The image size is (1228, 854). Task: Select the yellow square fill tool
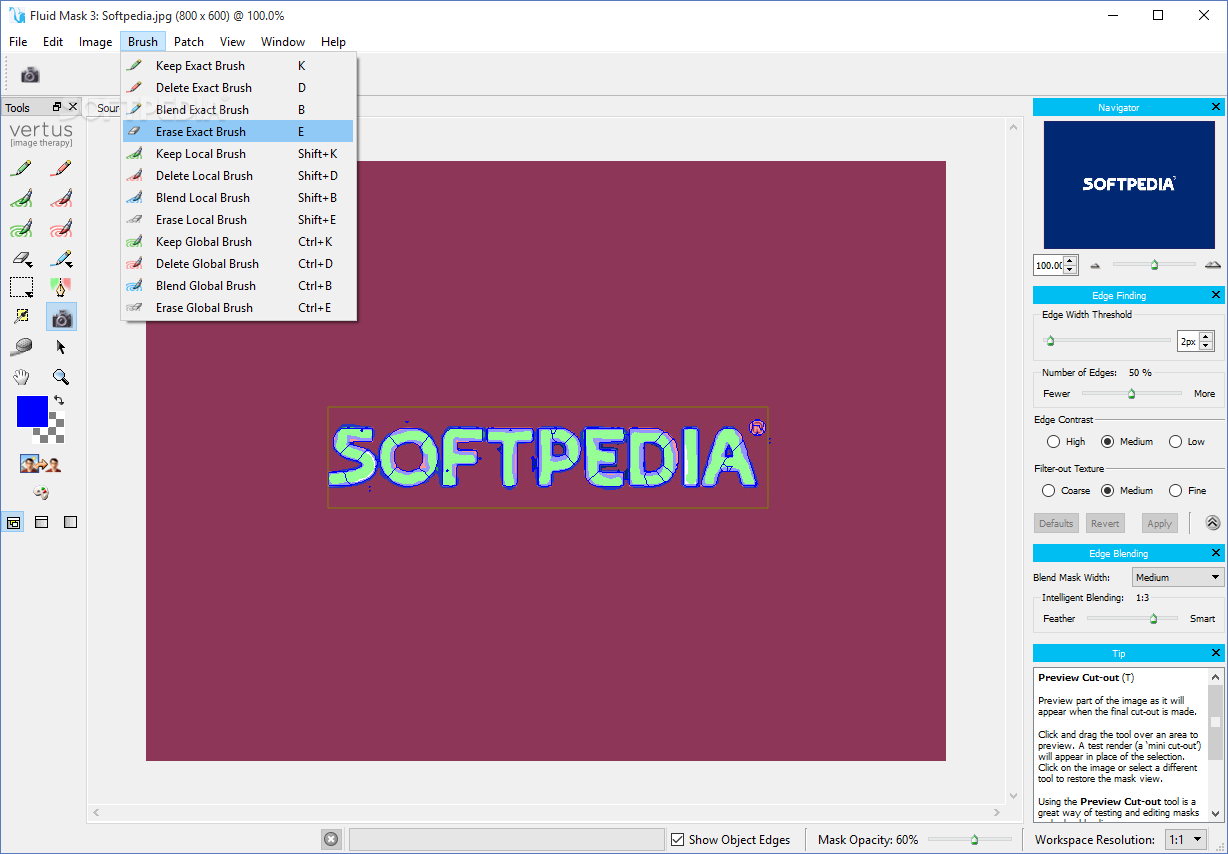tap(21, 317)
